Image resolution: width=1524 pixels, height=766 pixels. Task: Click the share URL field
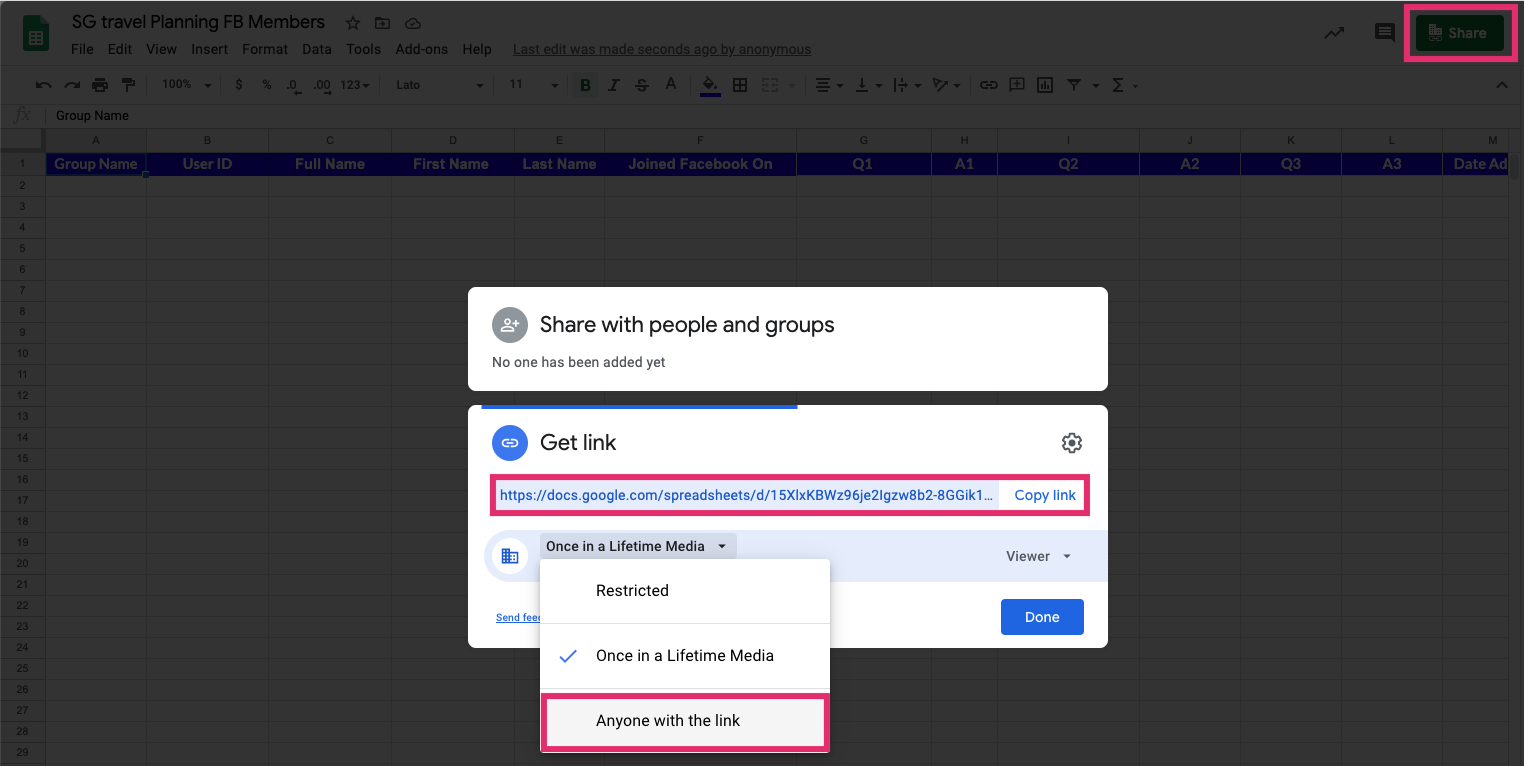click(x=747, y=495)
